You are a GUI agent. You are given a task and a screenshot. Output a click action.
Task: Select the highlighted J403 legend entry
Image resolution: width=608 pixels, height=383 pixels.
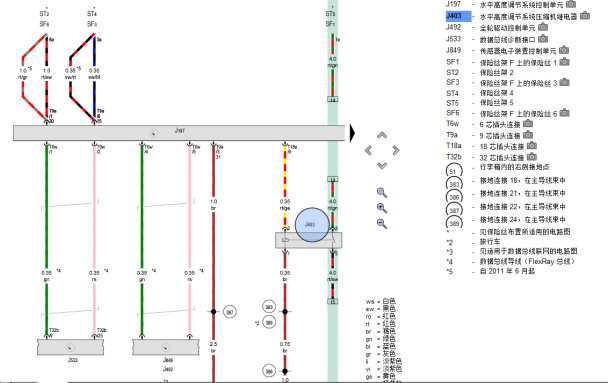pos(458,16)
